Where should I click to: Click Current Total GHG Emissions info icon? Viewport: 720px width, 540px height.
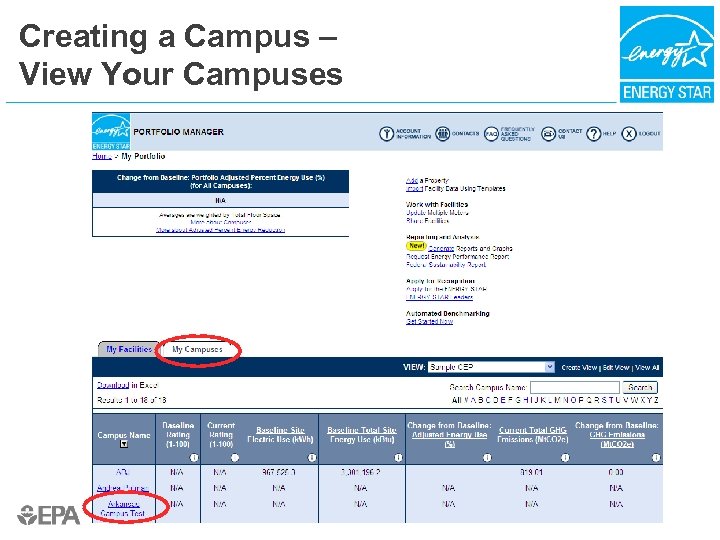tap(565, 457)
